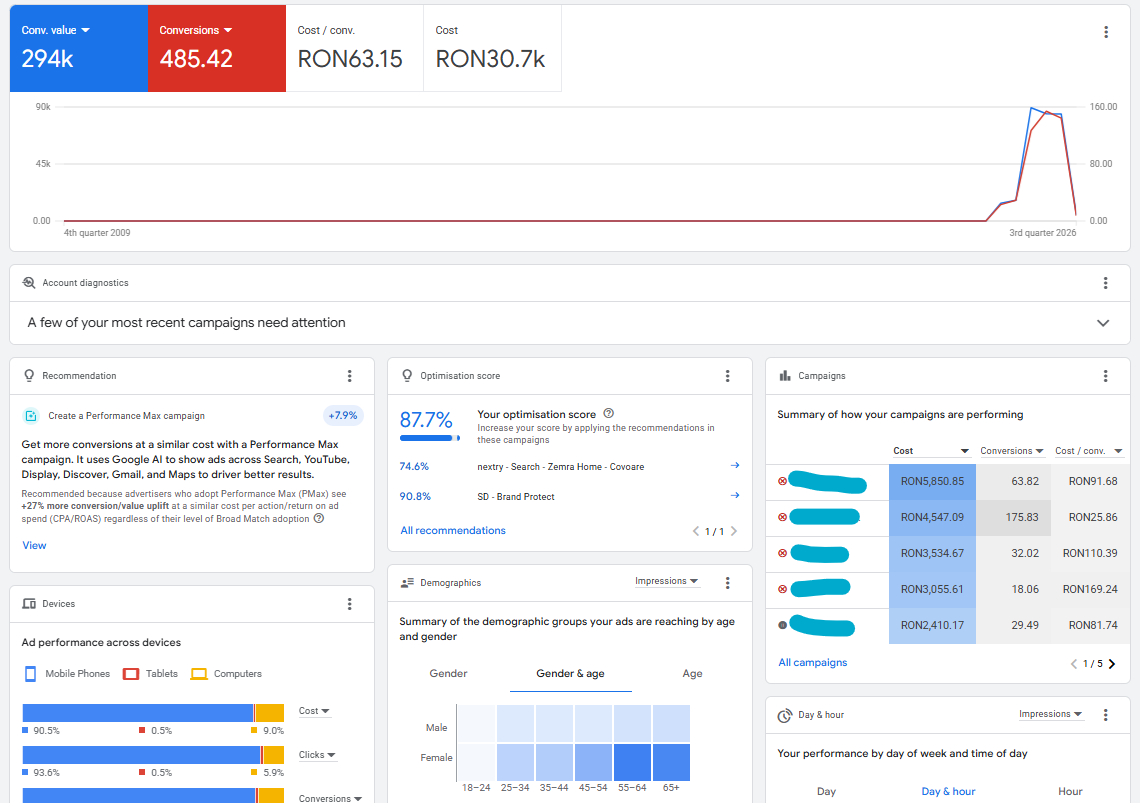The height and width of the screenshot is (803, 1140).
Task: Open Campaigns card three-dot menu
Action: [x=1105, y=376]
